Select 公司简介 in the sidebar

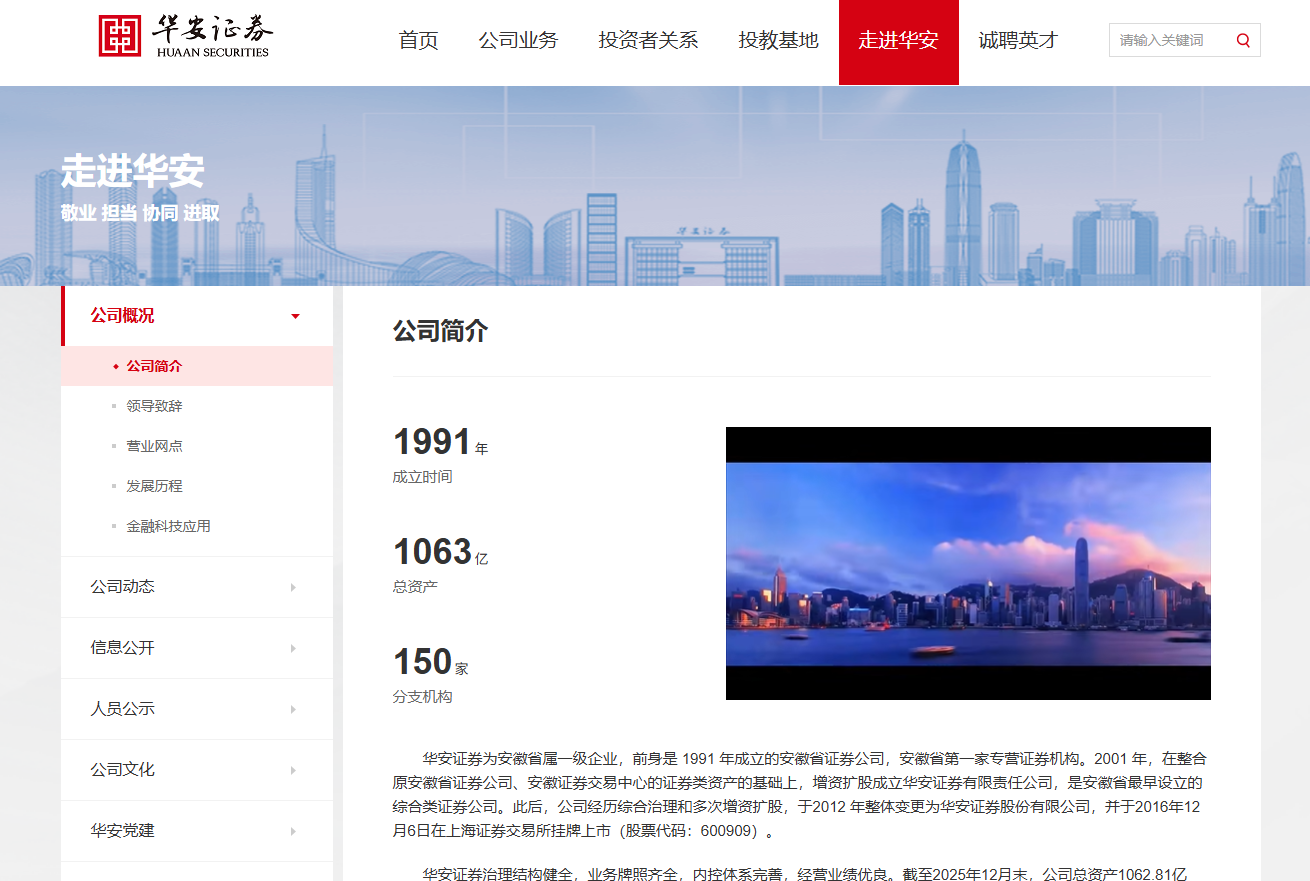tap(152, 366)
